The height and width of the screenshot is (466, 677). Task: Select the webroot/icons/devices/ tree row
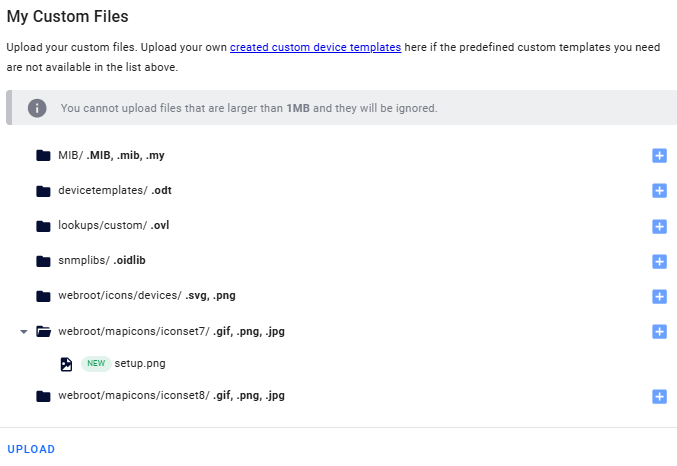coord(146,296)
